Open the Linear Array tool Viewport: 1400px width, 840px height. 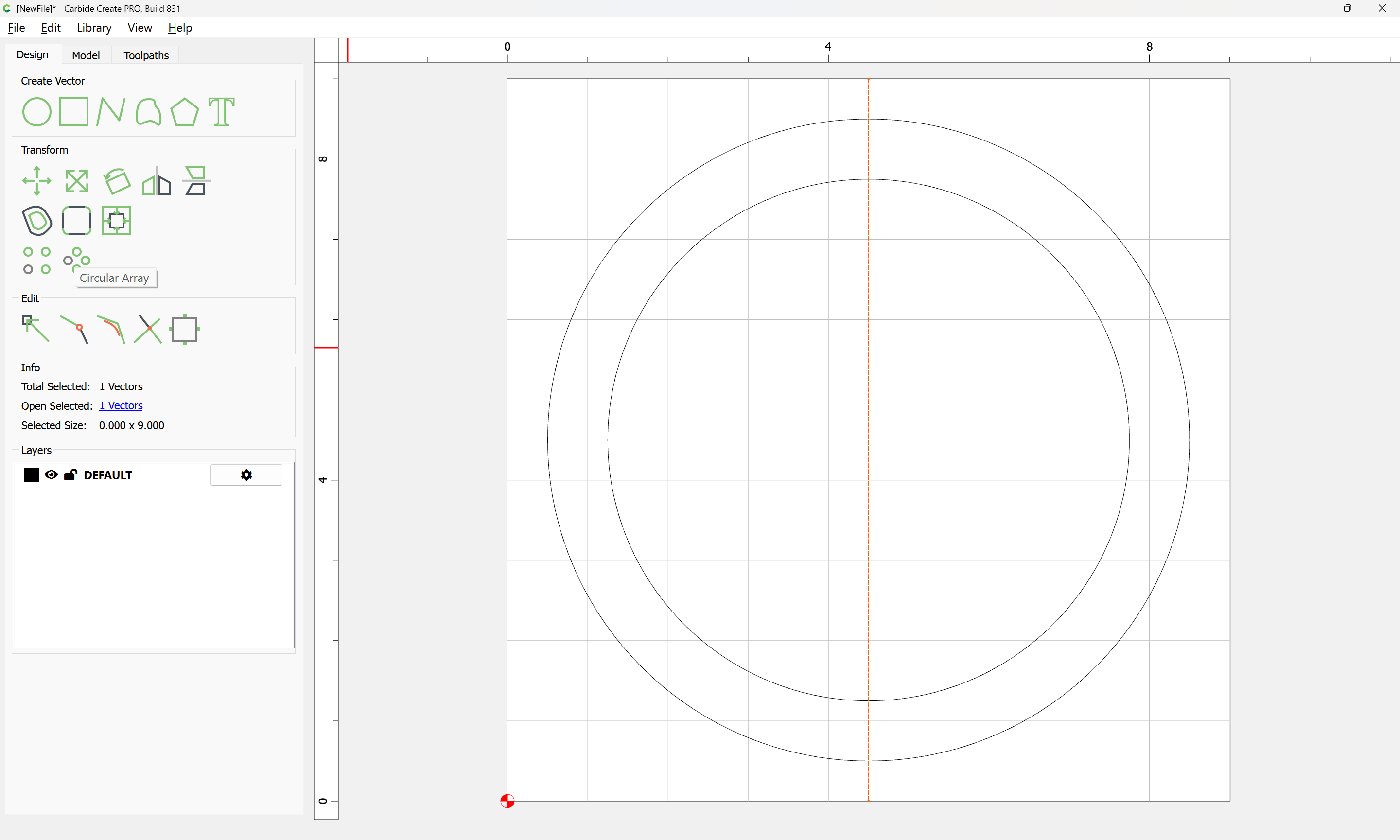pyautogui.click(x=37, y=261)
